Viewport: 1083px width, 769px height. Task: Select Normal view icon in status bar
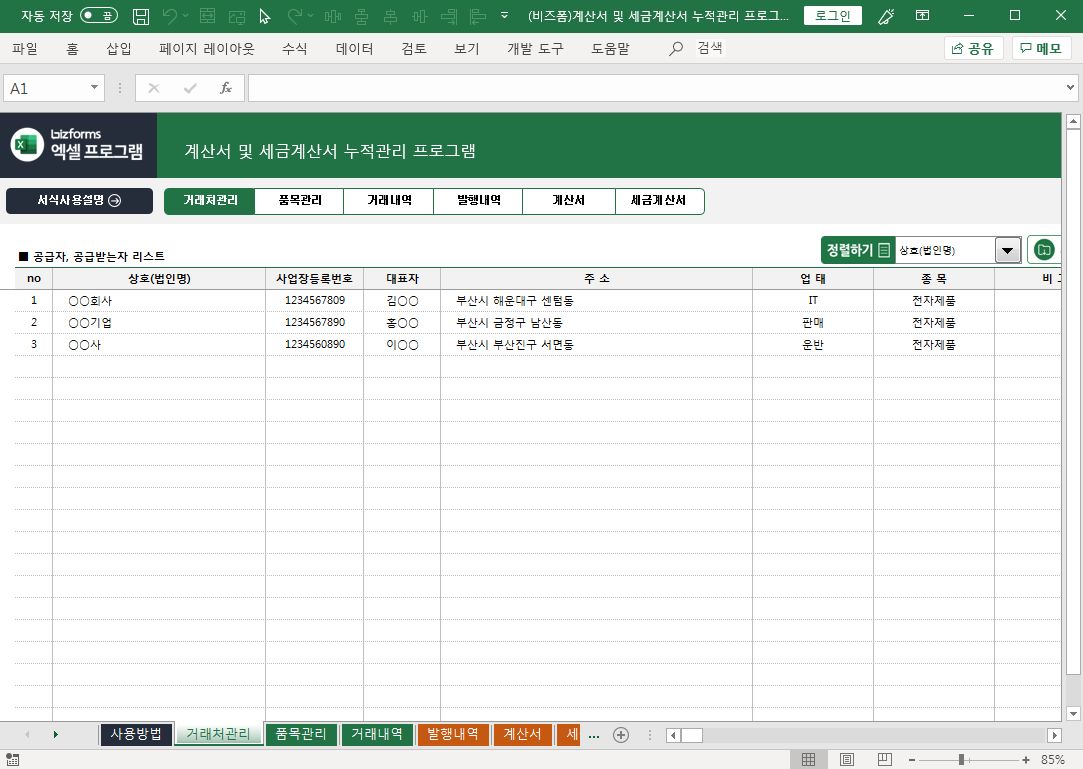[x=808, y=759]
